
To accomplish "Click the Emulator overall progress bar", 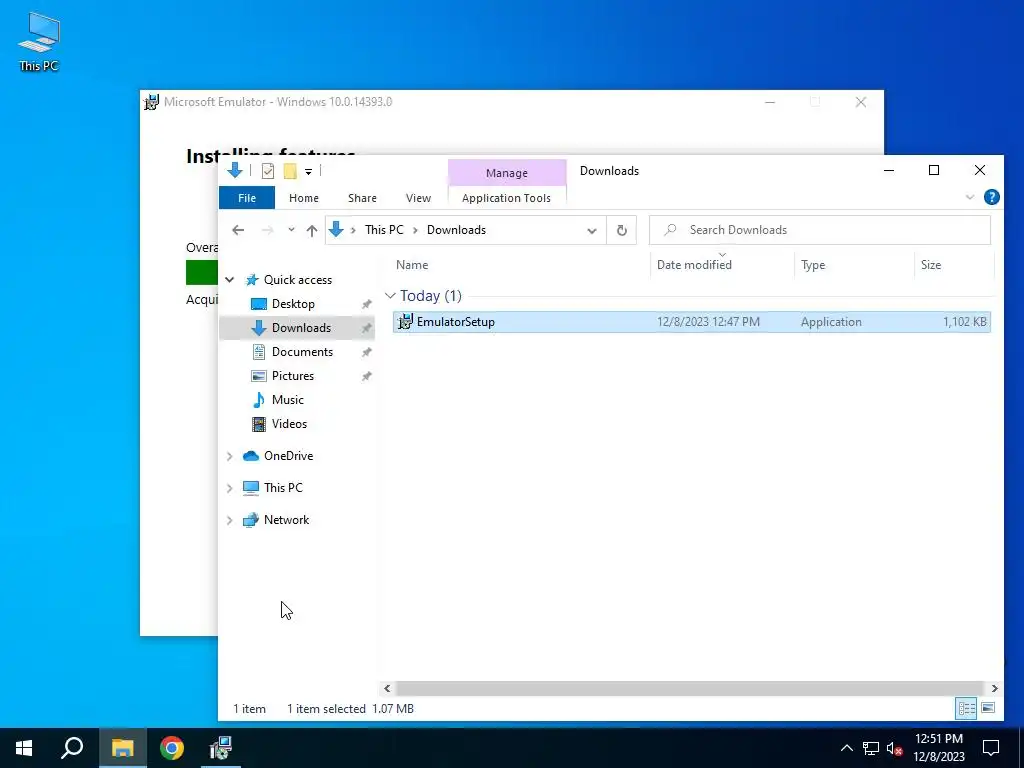I will 202,272.
